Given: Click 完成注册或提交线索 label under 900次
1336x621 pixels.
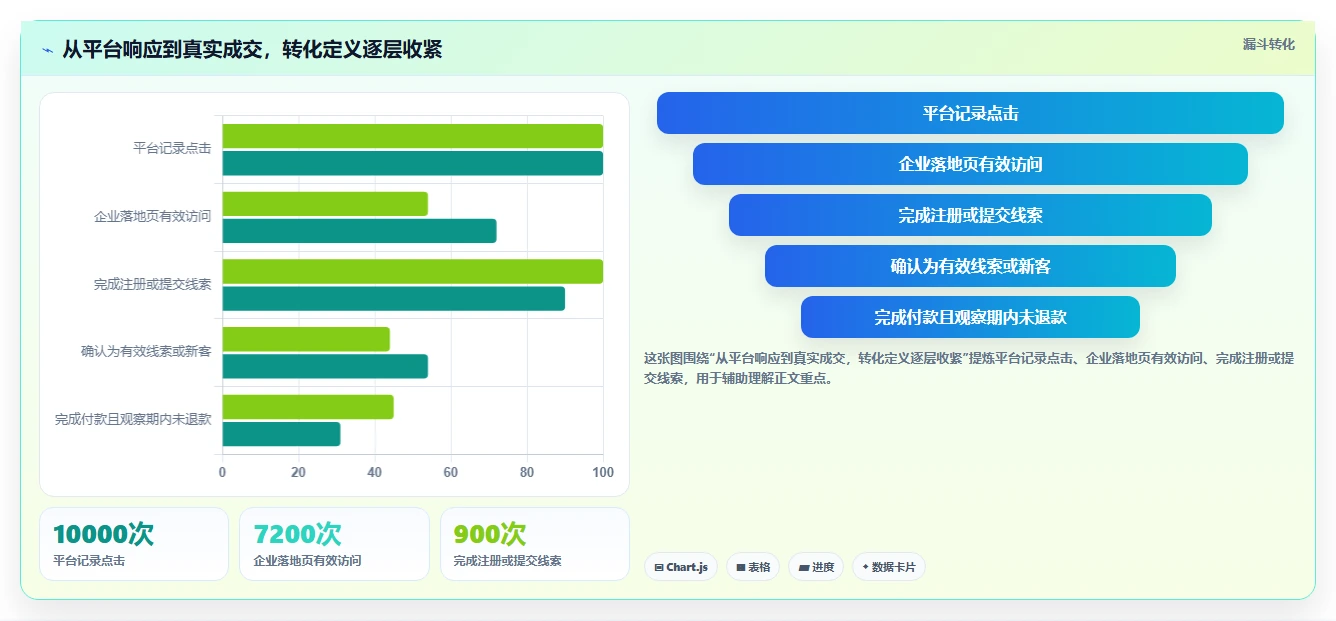Looking at the screenshot, I should [x=508, y=561].
